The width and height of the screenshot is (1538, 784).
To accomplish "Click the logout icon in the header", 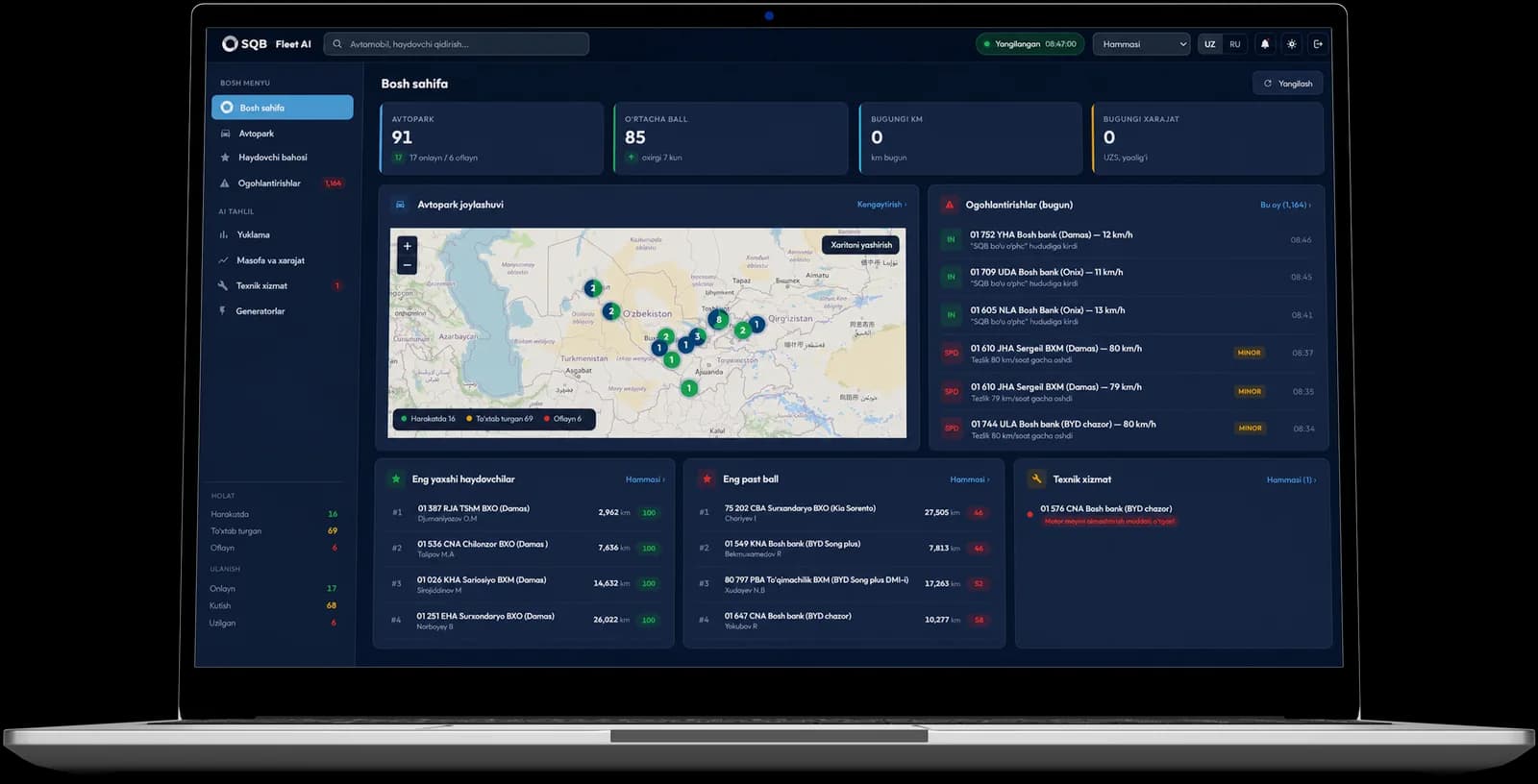I will [x=1318, y=44].
